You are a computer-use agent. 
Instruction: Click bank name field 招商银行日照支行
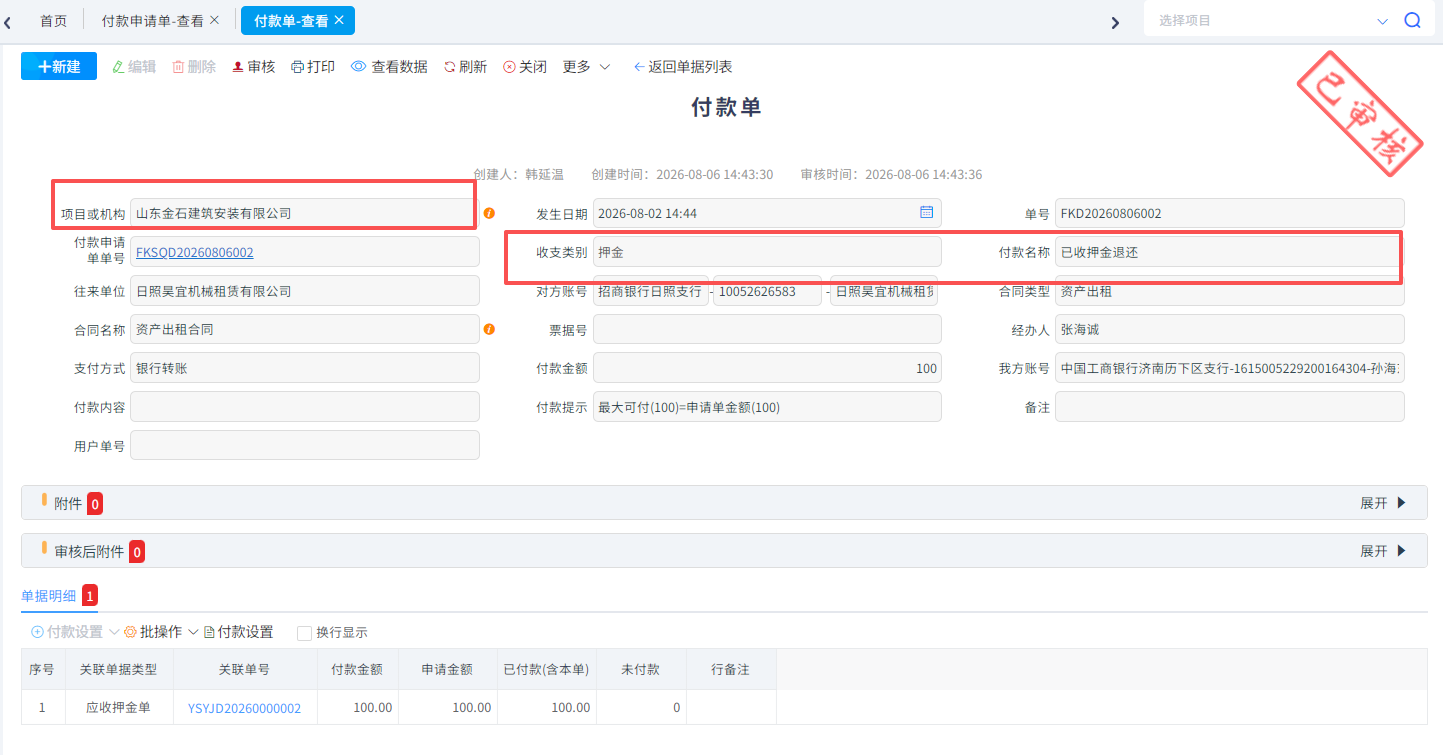point(651,291)
